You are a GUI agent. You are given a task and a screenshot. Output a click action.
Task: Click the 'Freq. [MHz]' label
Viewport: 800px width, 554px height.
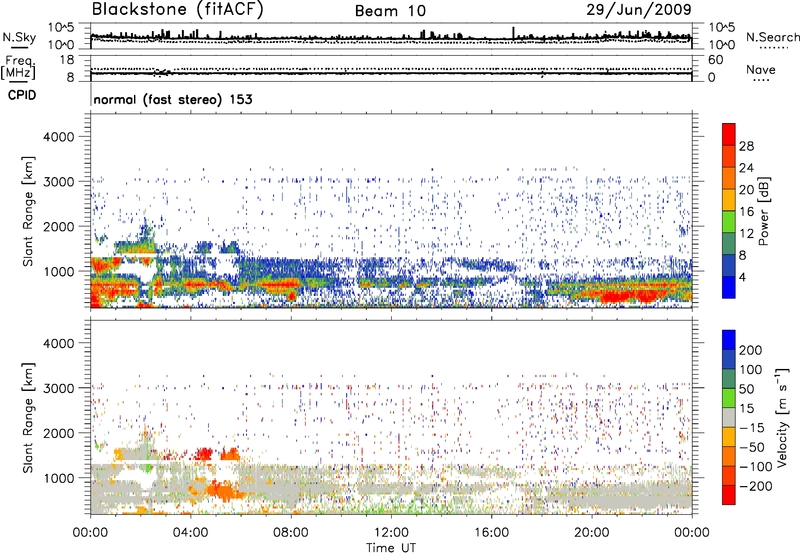pyautogui.click(x=19, y=67)
